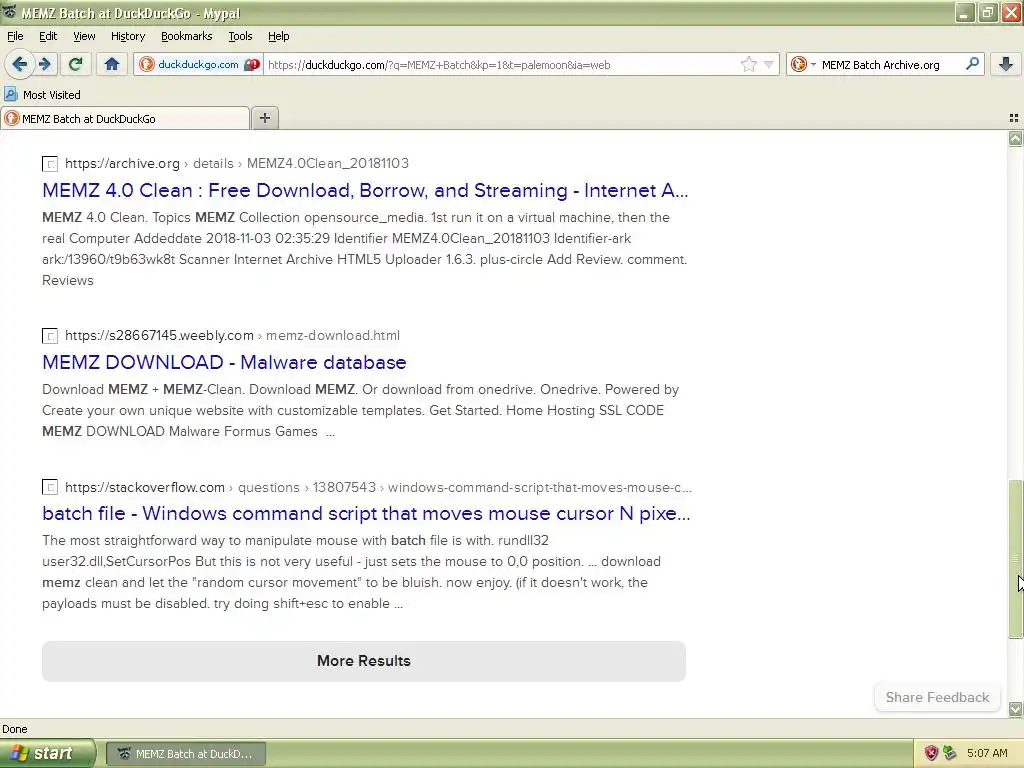Click the vertical scrollbar thumb
This screenshot has width=1024, height=768.
[x=1015, y=559]
